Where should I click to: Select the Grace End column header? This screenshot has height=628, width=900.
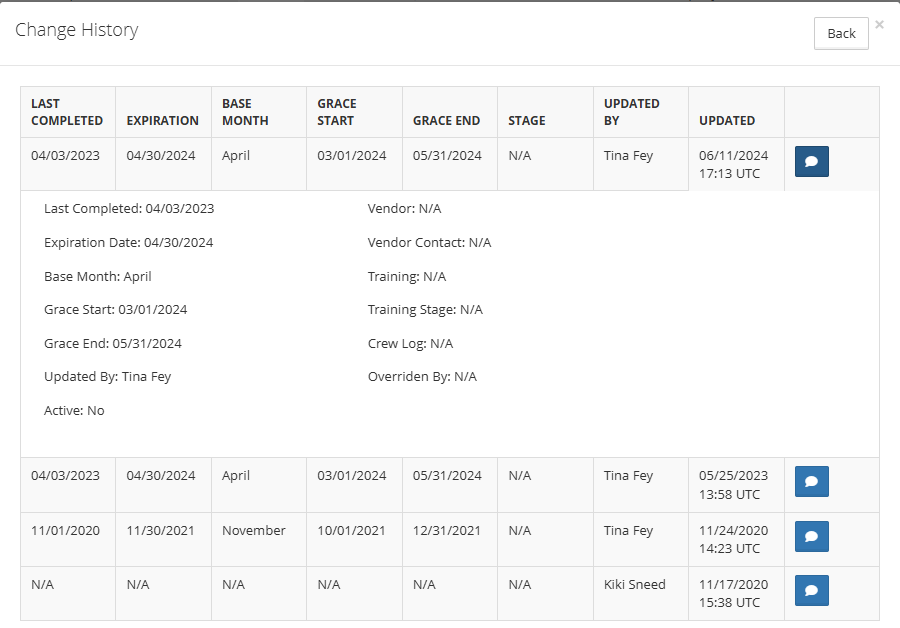coord(446,121)
